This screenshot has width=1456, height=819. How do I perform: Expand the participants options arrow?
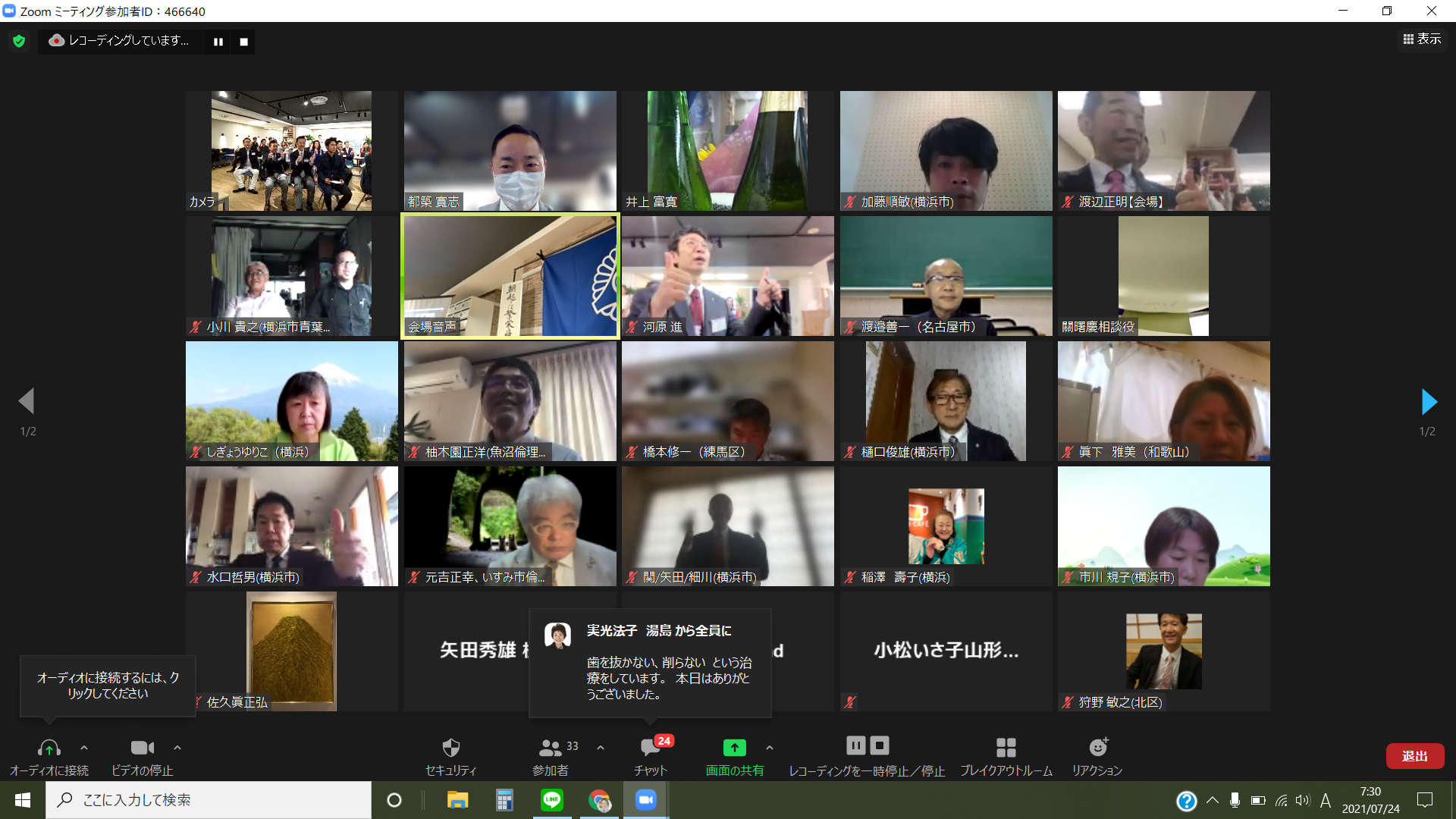(x=601, y=748)
